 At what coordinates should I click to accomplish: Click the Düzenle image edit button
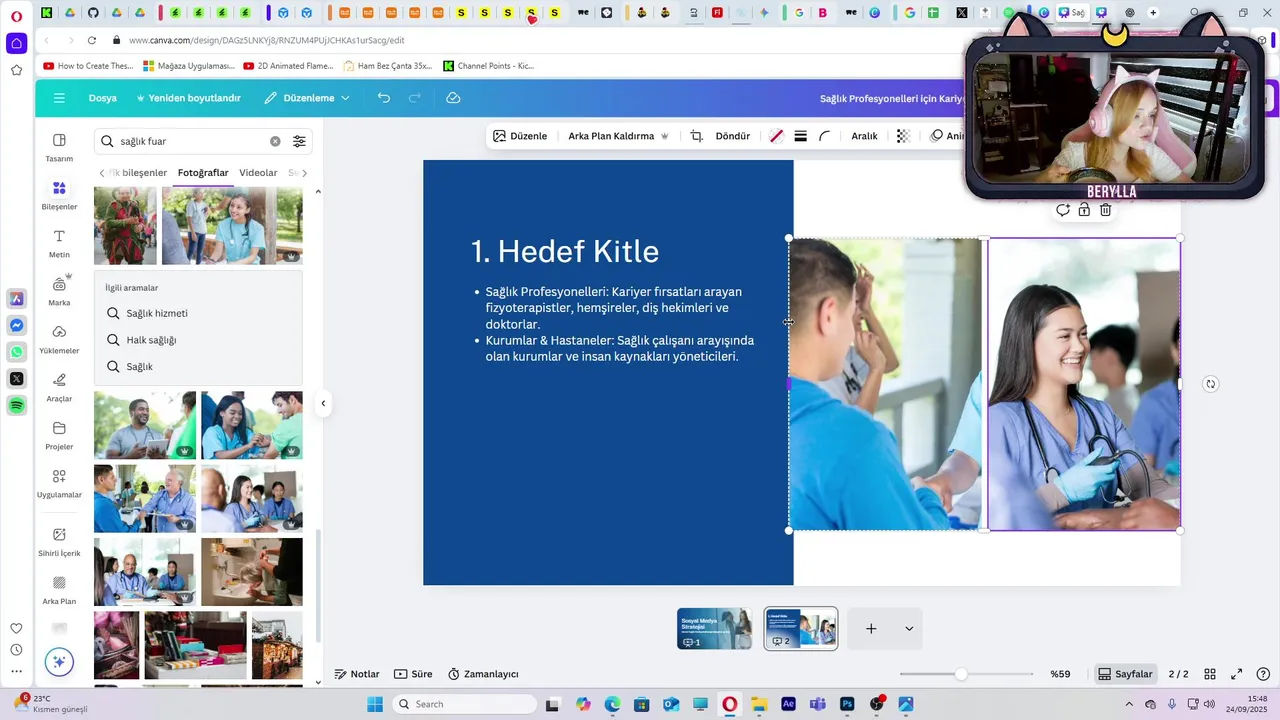[520, 136]
